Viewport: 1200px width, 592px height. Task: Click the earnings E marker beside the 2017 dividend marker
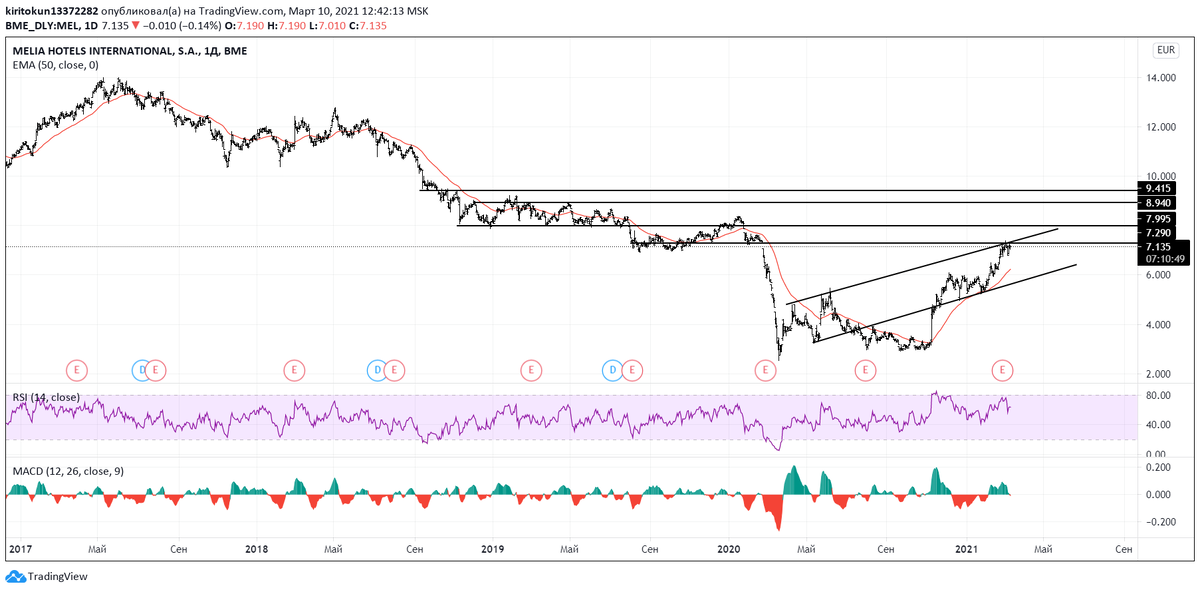coord(157,370)
